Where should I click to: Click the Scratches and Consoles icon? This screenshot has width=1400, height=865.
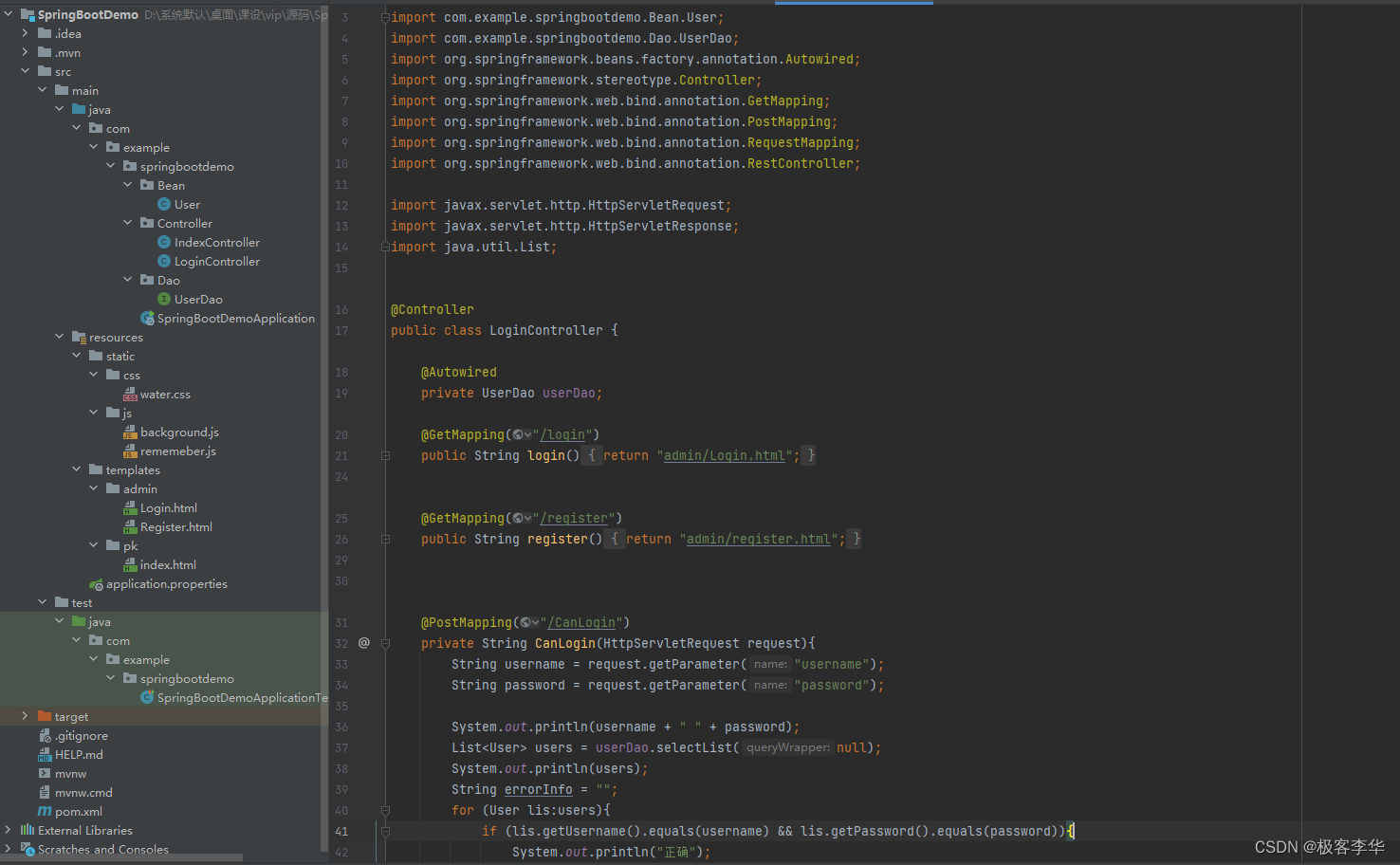(28, 849)
